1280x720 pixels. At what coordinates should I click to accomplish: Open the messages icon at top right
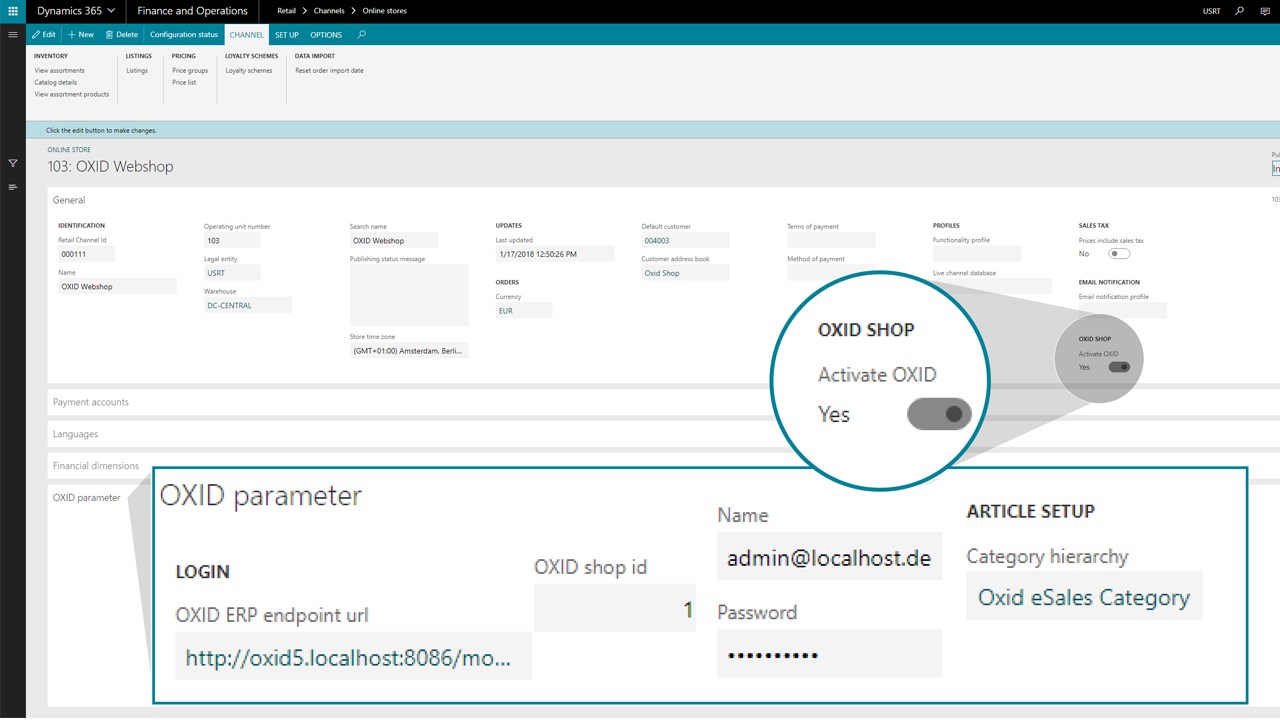(x=1266, y=11)
